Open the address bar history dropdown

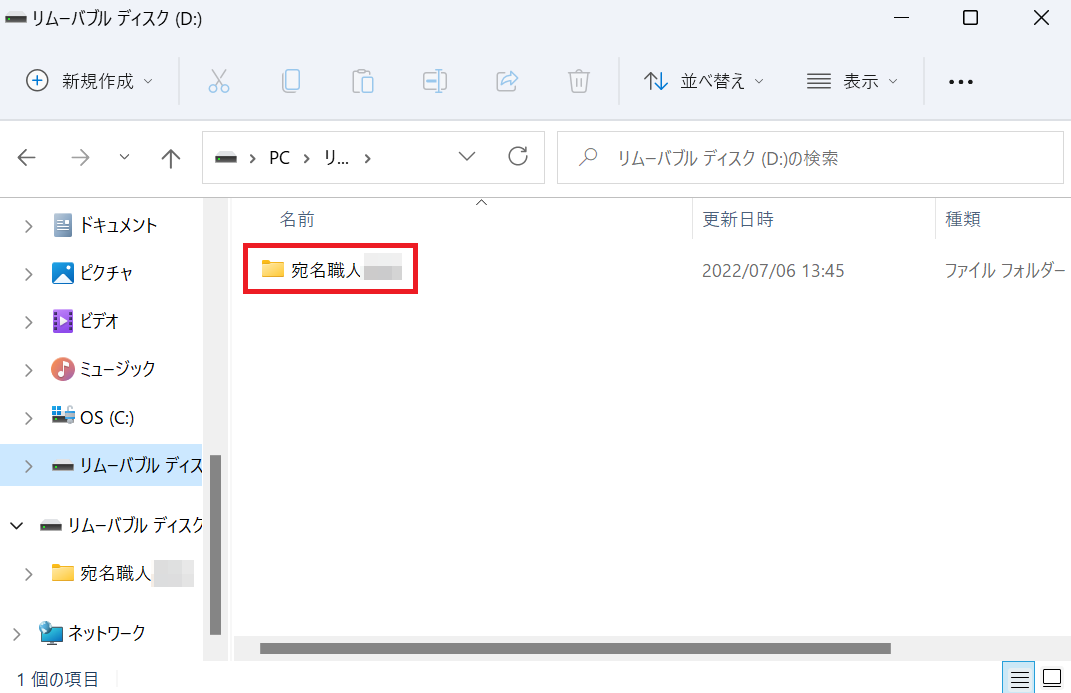click(467, 157)
